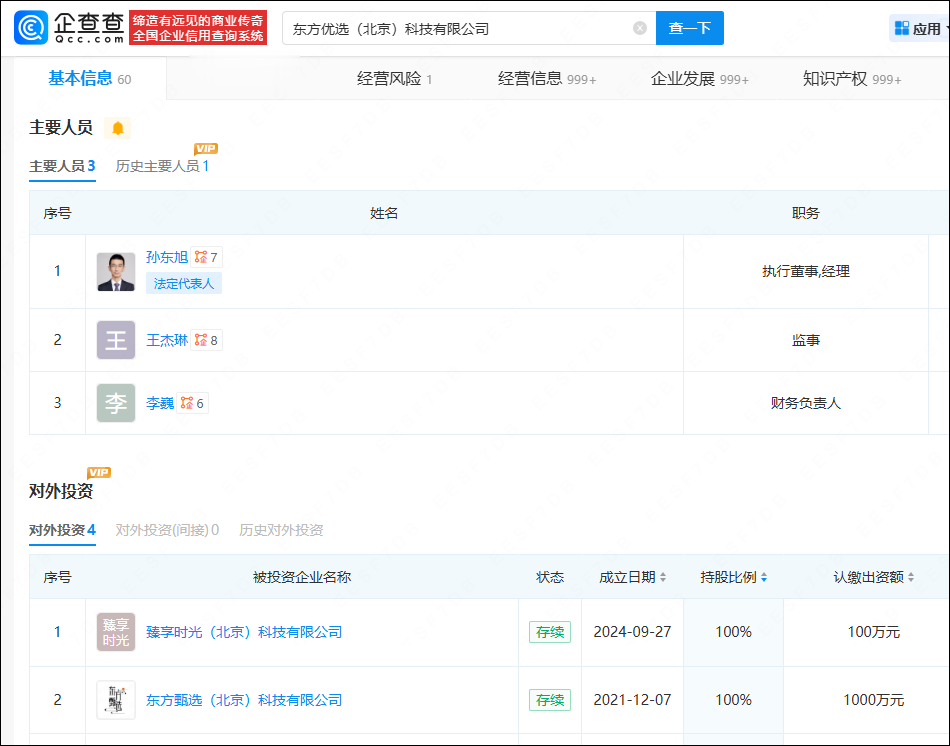950x746 pixels.
Task: Clear the search box with the X icon
Action: point(640,28)
